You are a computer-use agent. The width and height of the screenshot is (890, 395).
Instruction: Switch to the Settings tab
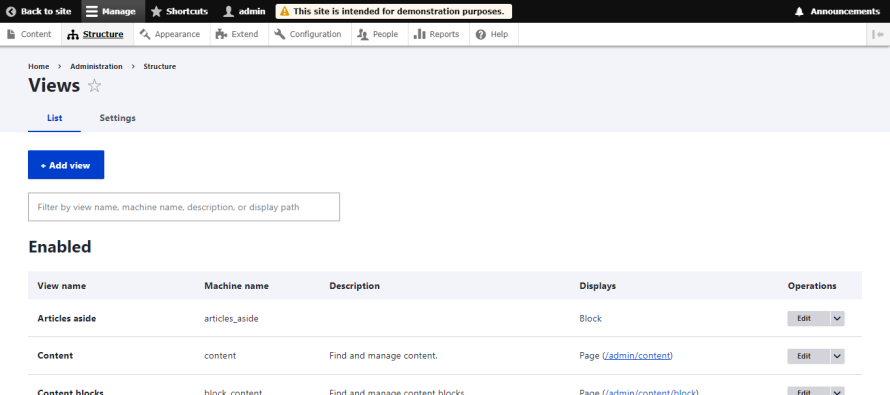click(117, 118)
